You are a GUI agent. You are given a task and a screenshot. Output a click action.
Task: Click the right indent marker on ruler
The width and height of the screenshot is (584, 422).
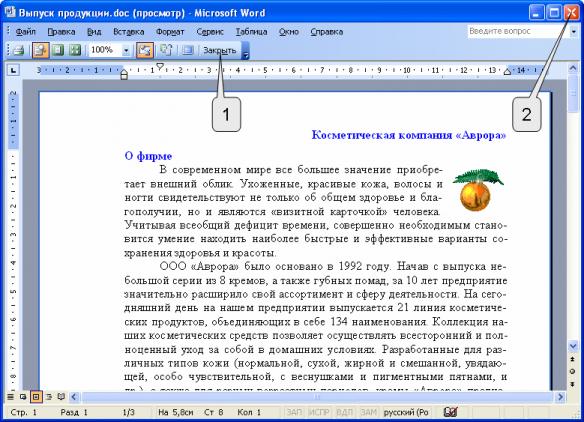click(507, 72)
